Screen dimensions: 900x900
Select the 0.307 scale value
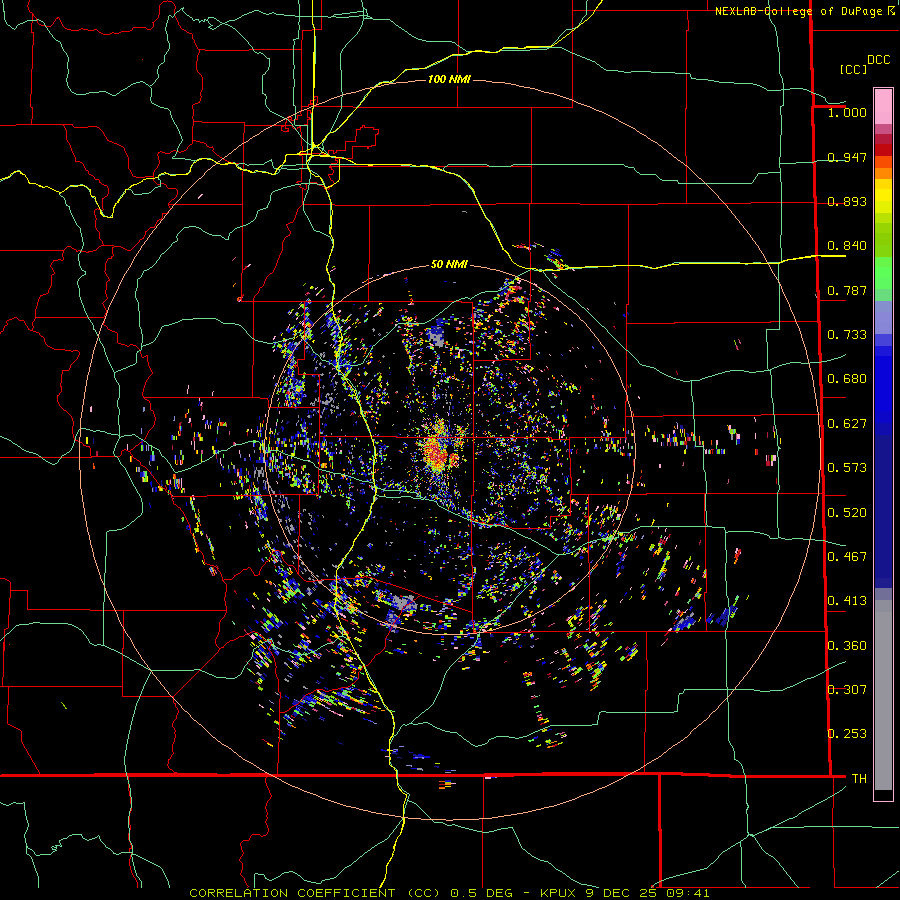[847, 690]
